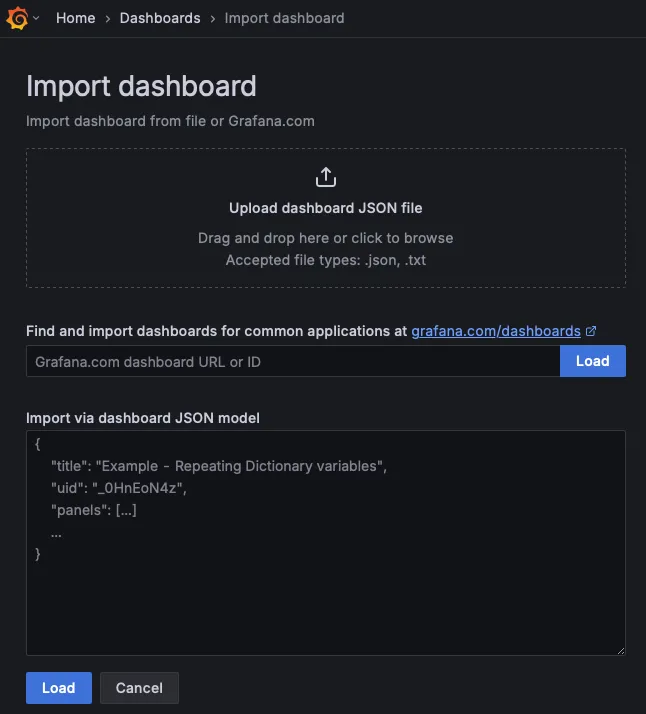Go to the Home breadcrumb

pyautogui.click(x=76, y=18)
